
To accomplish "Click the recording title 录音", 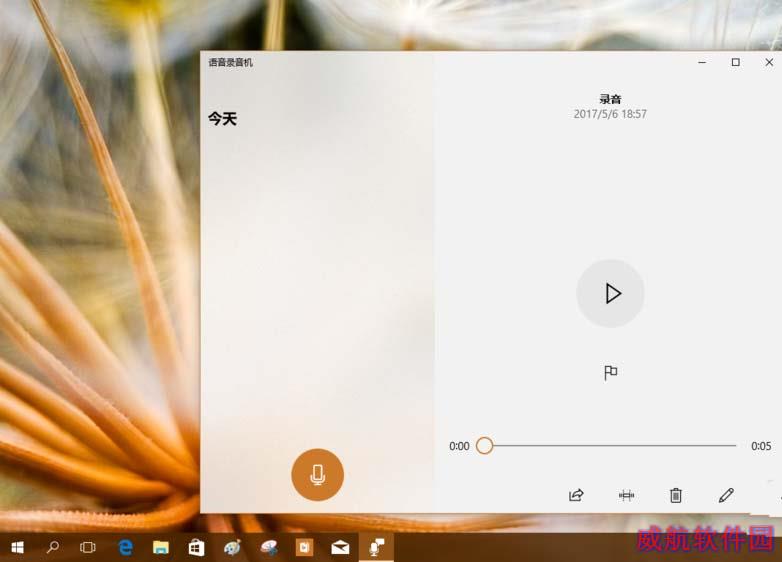I will point(610,99).
